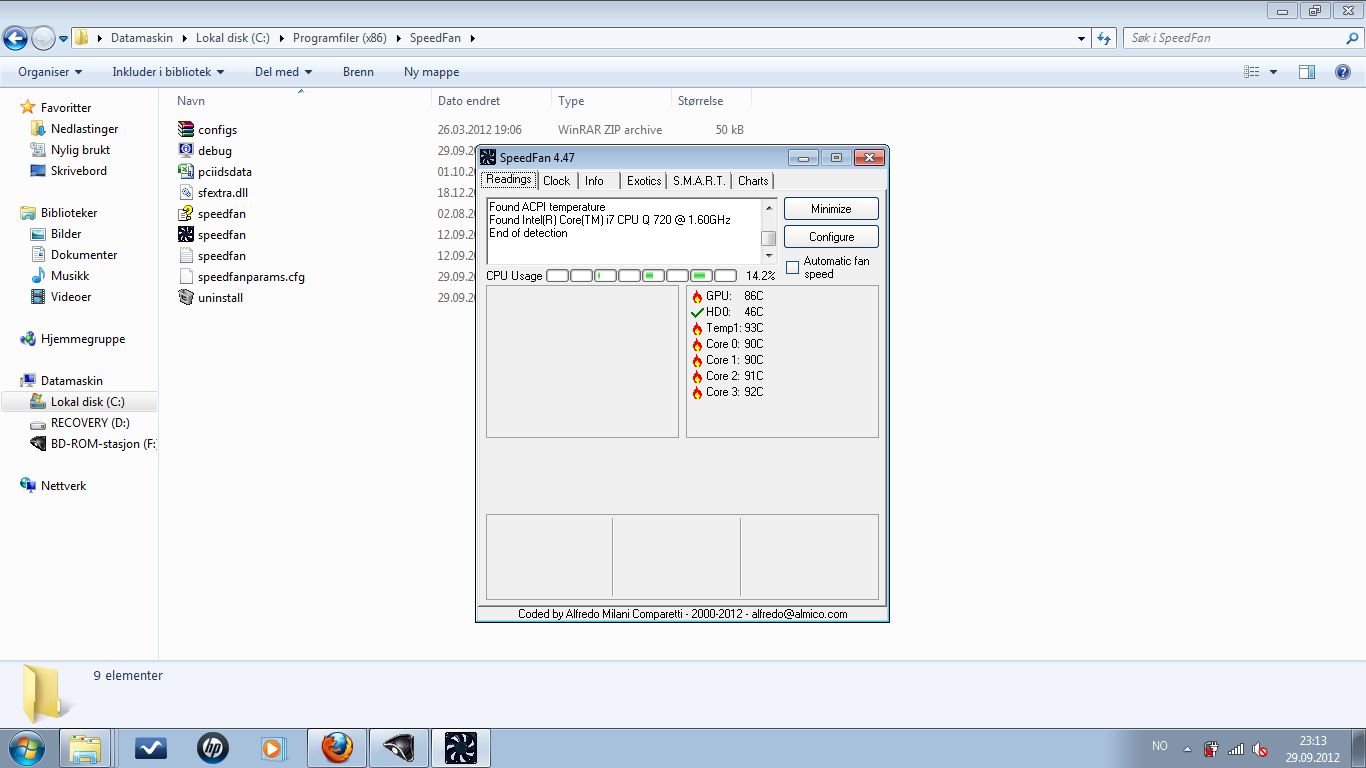Open the Dokumenter library
The width and height of the screenshot is (1366, 768).
(x=84, y=255)
